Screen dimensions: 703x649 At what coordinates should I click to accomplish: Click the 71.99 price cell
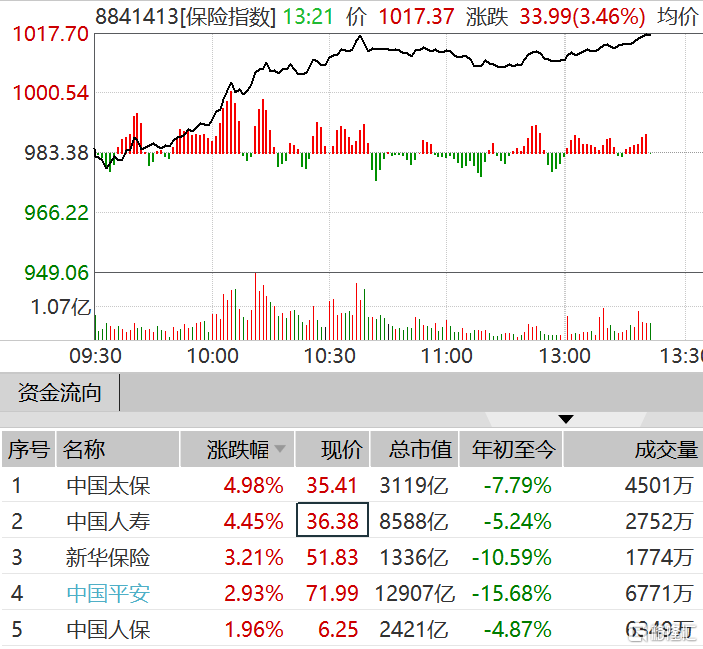(332, 593)
